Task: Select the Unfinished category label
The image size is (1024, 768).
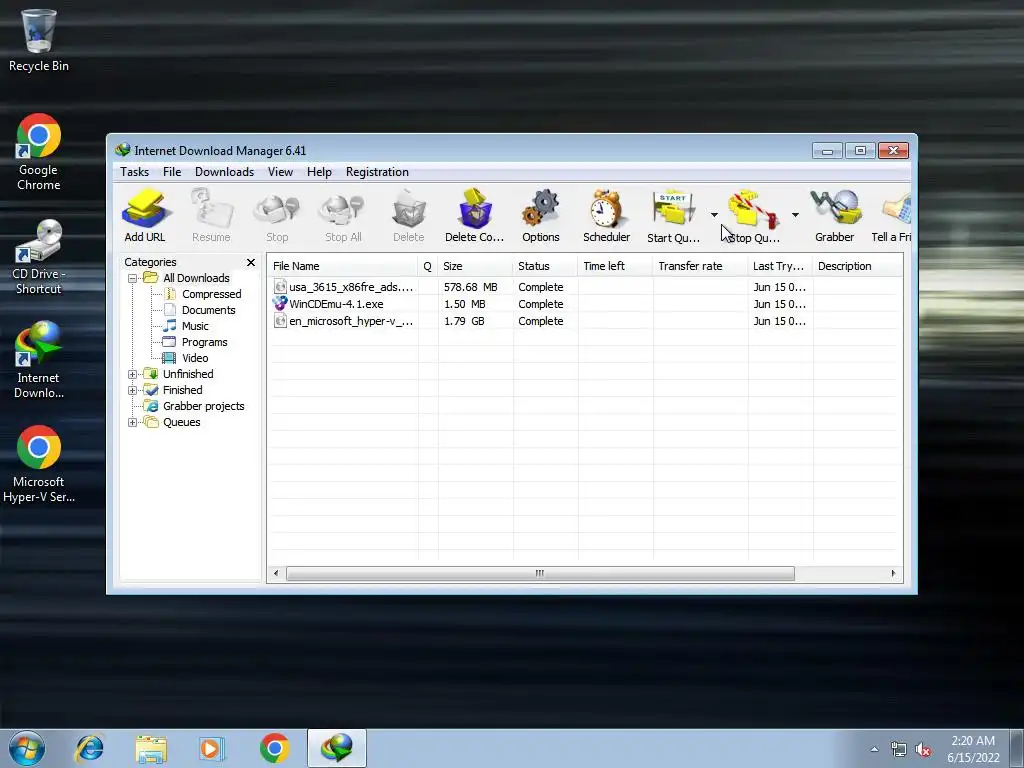Action: pos(188,374)
